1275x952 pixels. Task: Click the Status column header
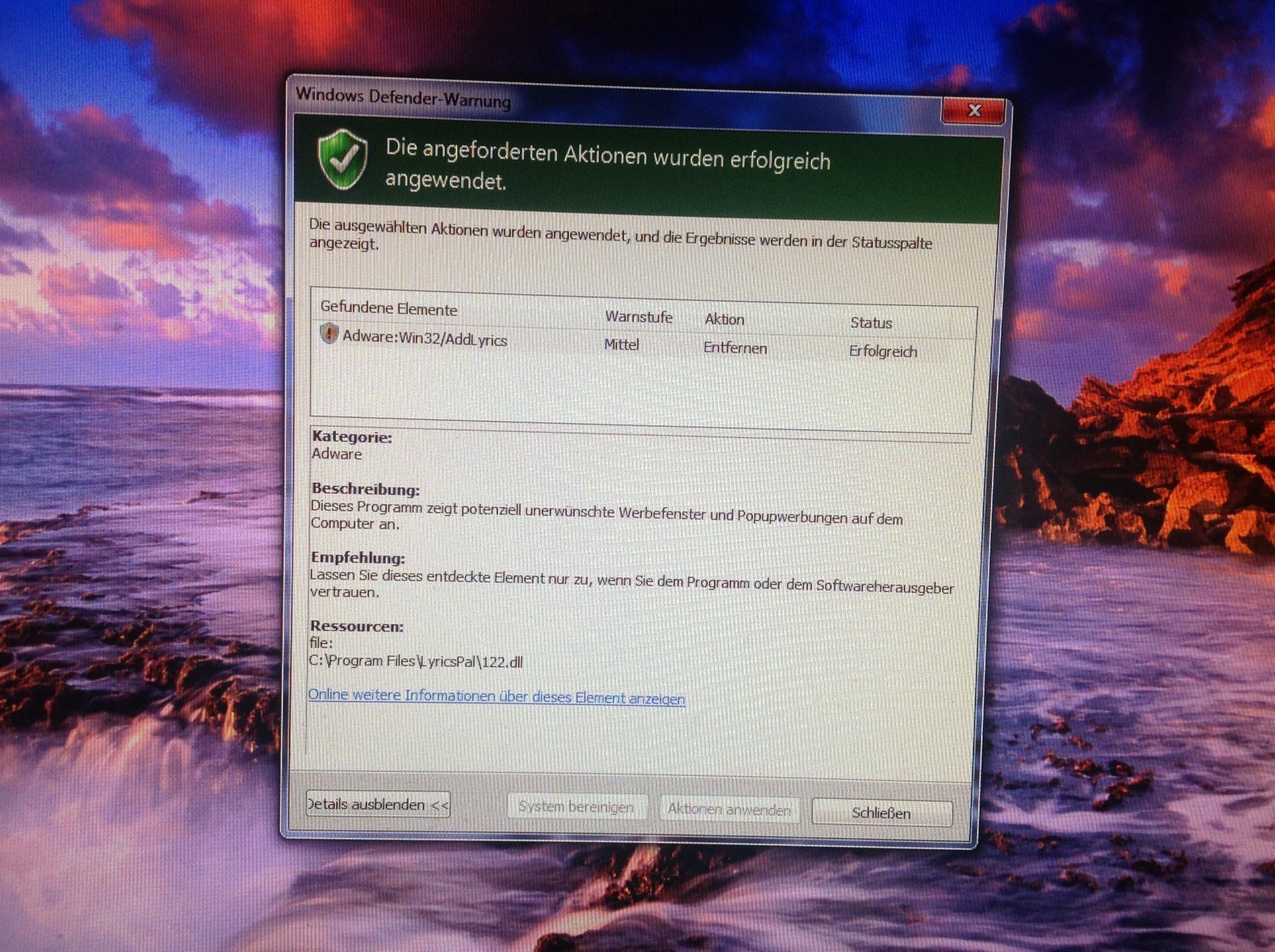pos(870,323)
